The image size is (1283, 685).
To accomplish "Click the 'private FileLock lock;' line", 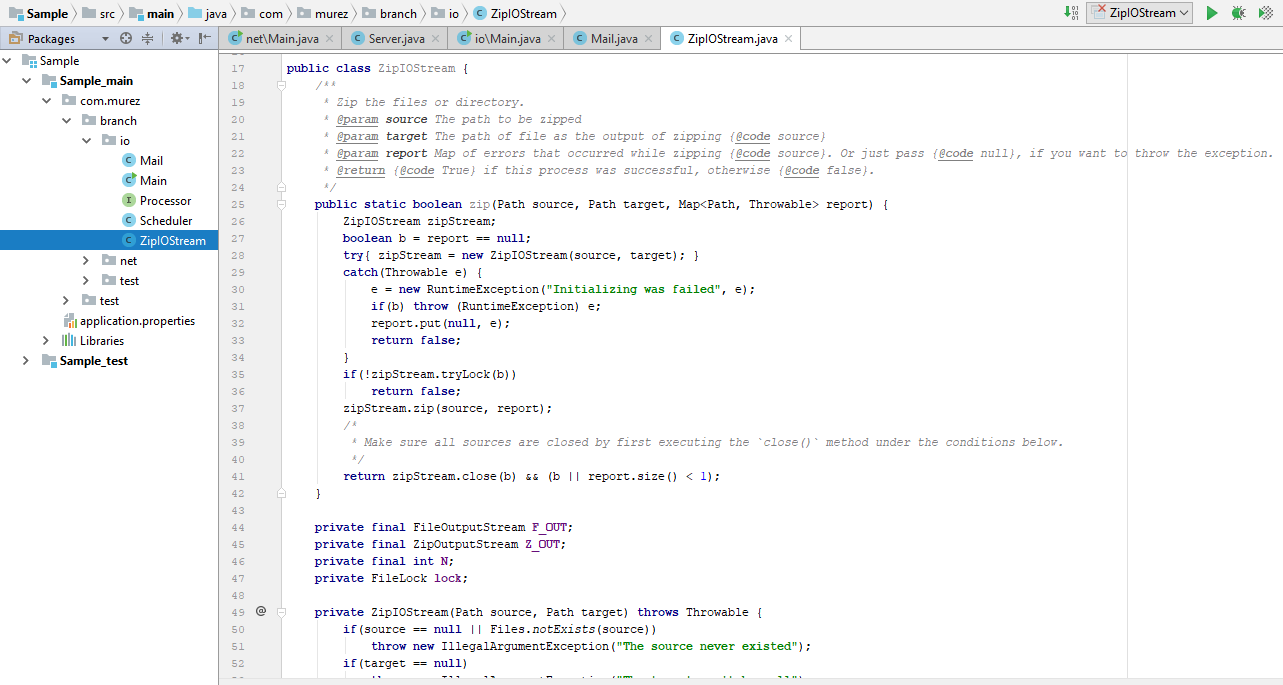I will click(391, 578).
